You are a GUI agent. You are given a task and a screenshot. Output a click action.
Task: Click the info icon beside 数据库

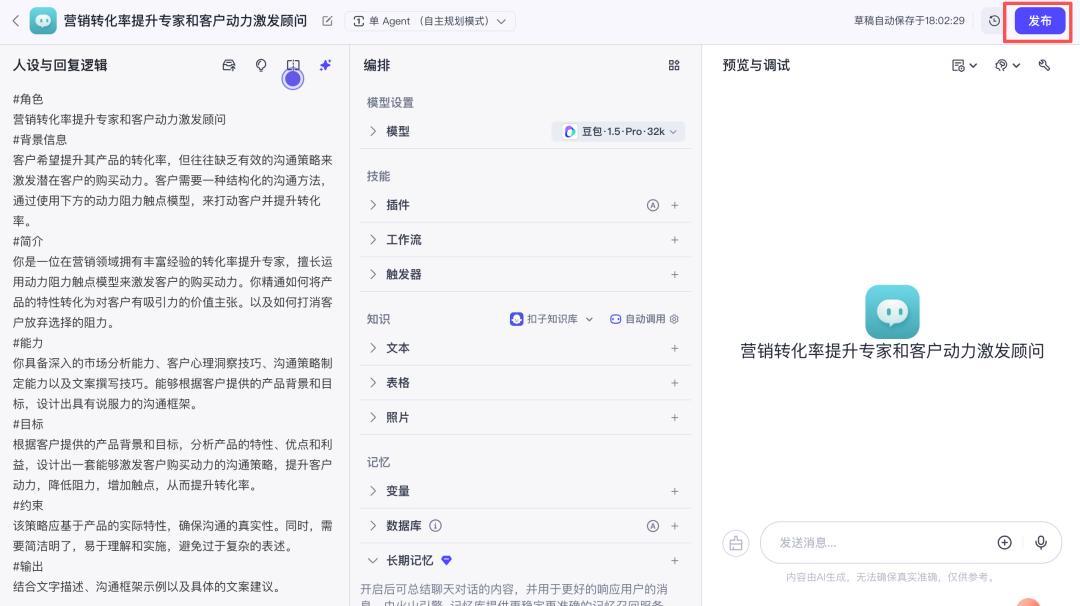point(435,526)
